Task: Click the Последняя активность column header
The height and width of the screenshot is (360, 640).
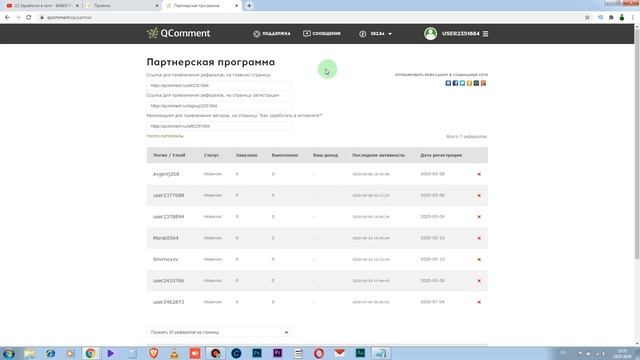Action: (378, 155)
